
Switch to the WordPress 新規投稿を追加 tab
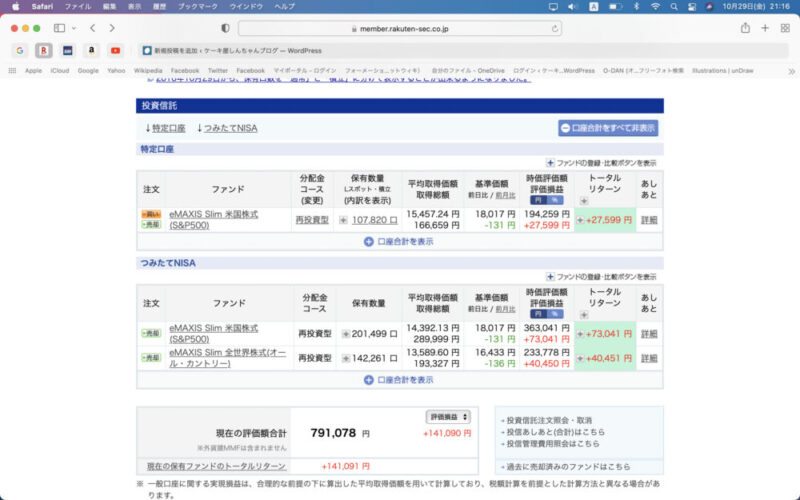coord(463,51)
